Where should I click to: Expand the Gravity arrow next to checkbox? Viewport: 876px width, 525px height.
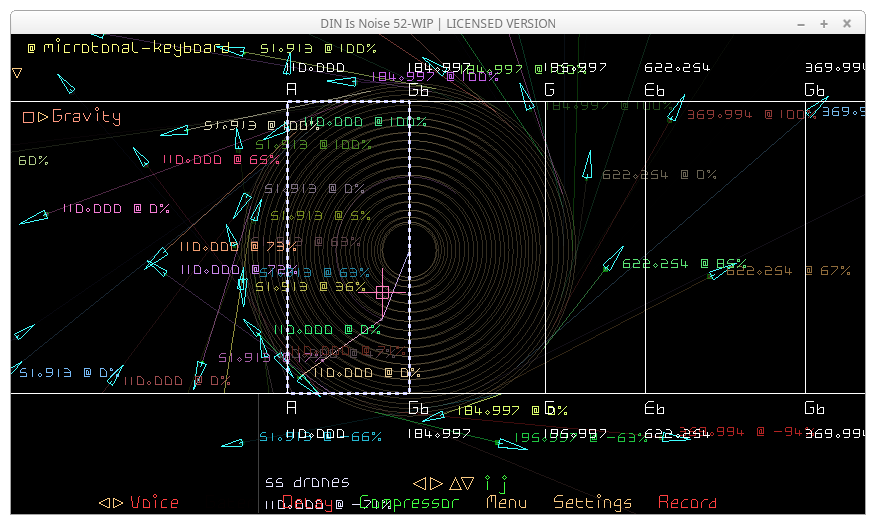click(x=43, y=117)
